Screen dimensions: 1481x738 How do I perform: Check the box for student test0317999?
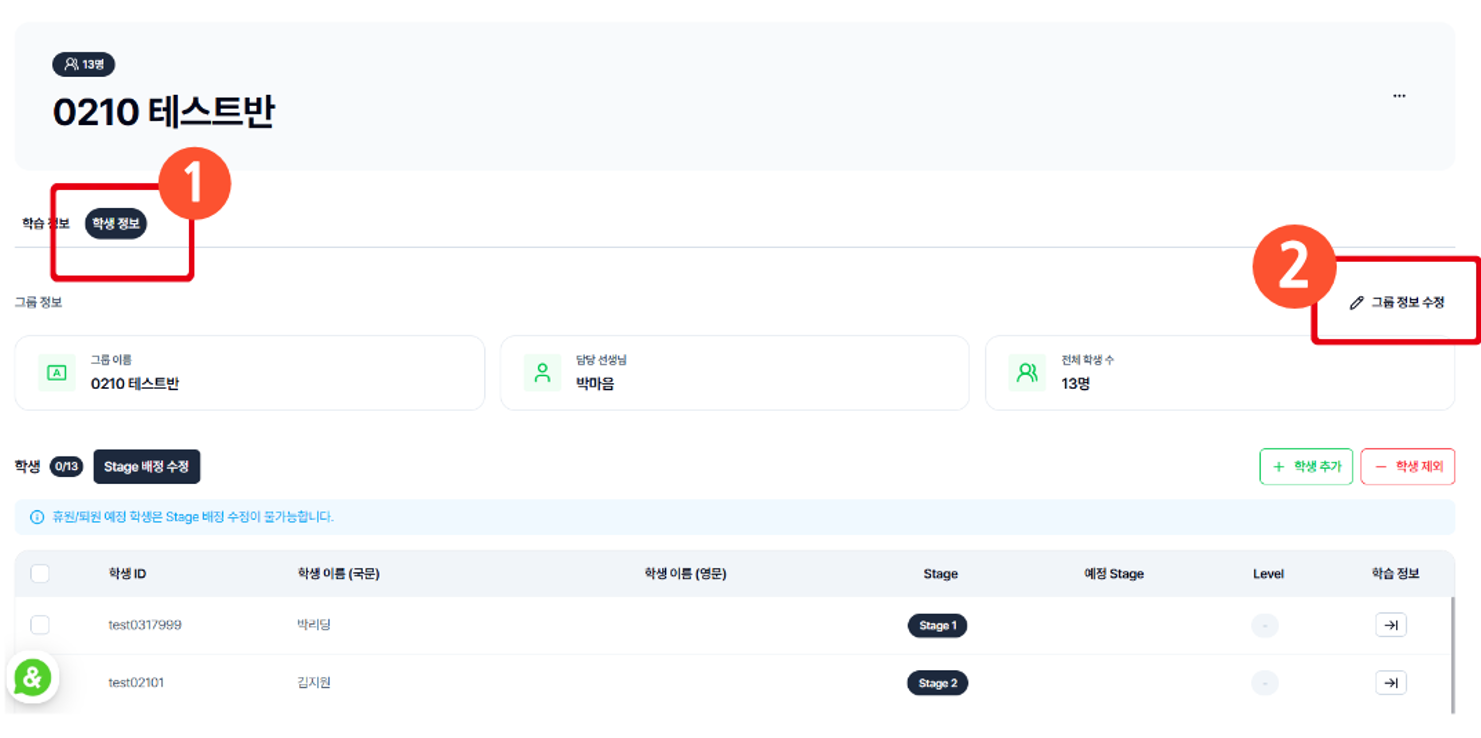[40, 625]
